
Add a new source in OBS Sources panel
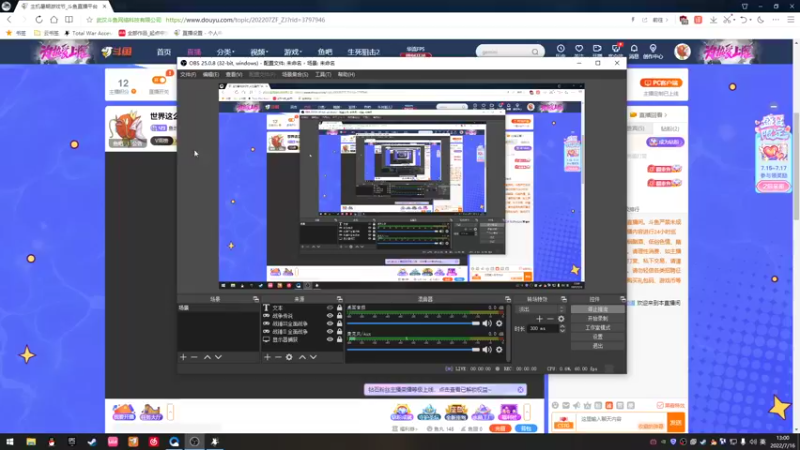pyautogui.click(x=267, y=357)
